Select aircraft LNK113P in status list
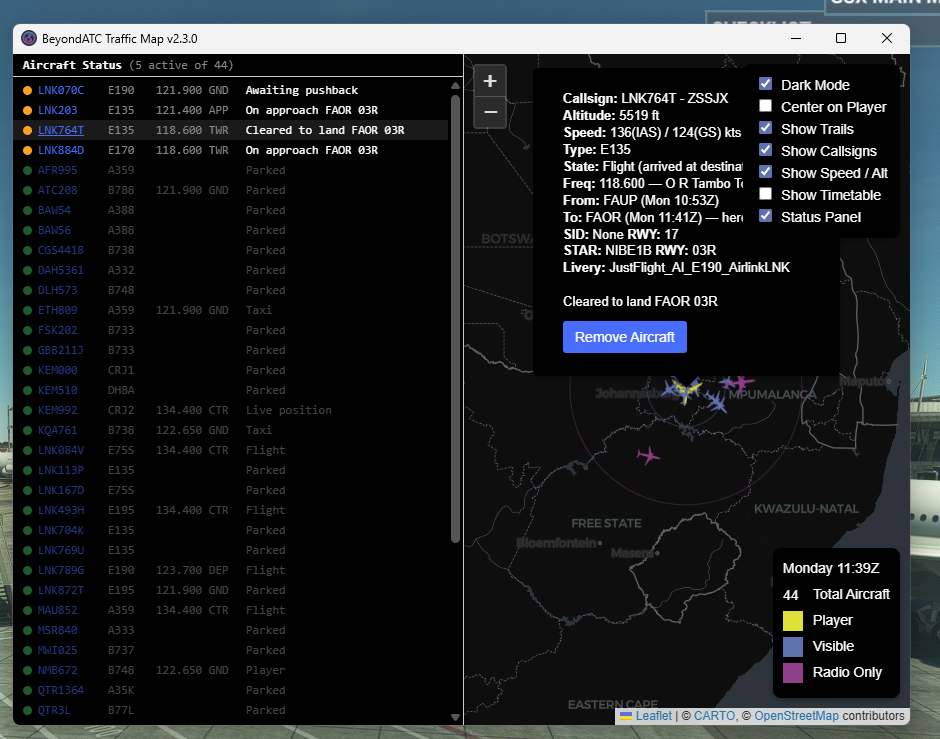Viewport: 940px width, 739px height. click(61, 470)
